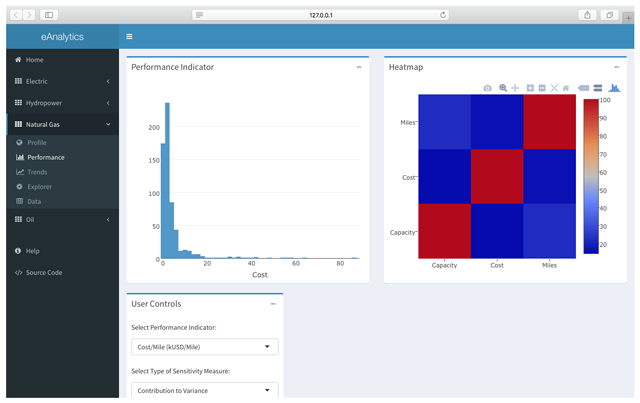Open the Trends submenu item
Viewport: 640px width, 403px height.
37,172
